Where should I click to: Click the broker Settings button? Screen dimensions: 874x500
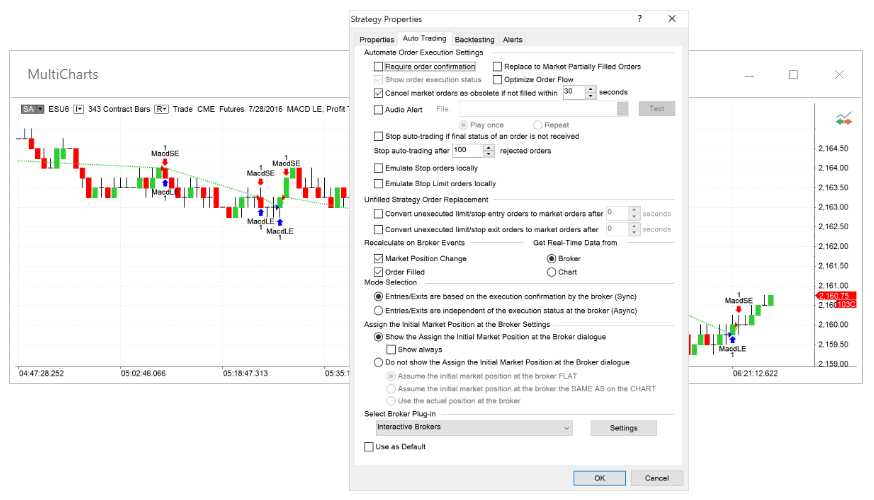[x=623, y=428]
